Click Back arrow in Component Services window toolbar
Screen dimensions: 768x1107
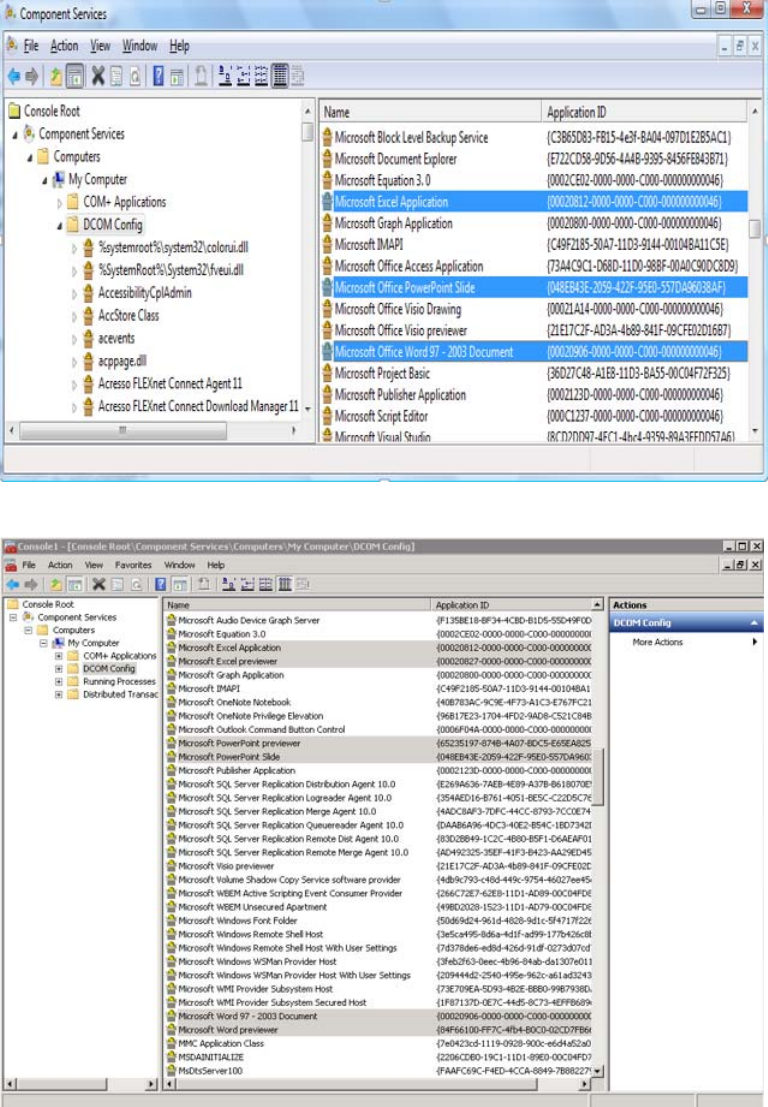14,76
